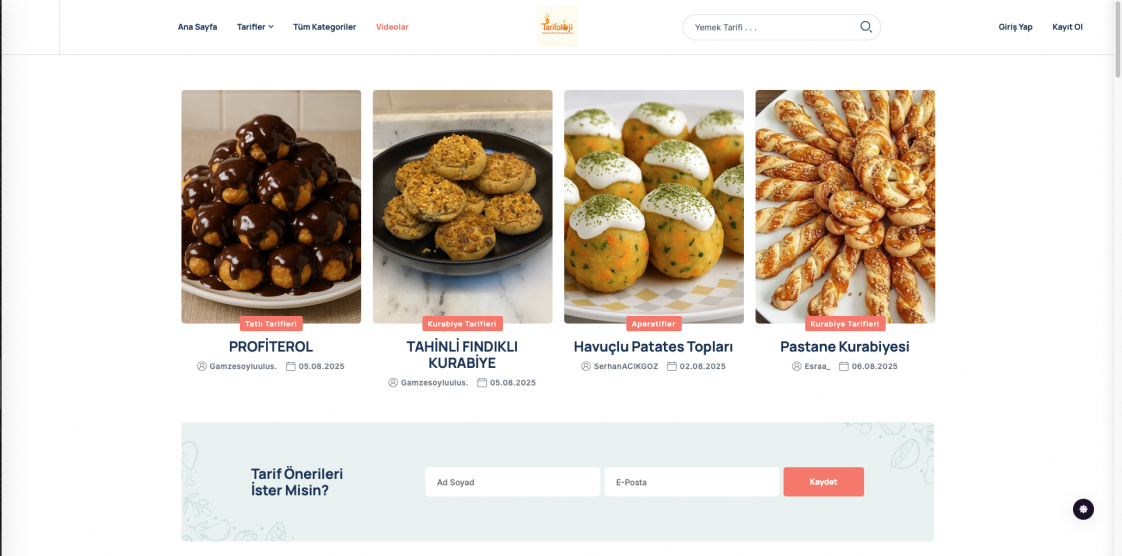Toggle dark mode with floating button
Image resolution: width=1122 pixels, height=556 pixels.
[1083, 509]
